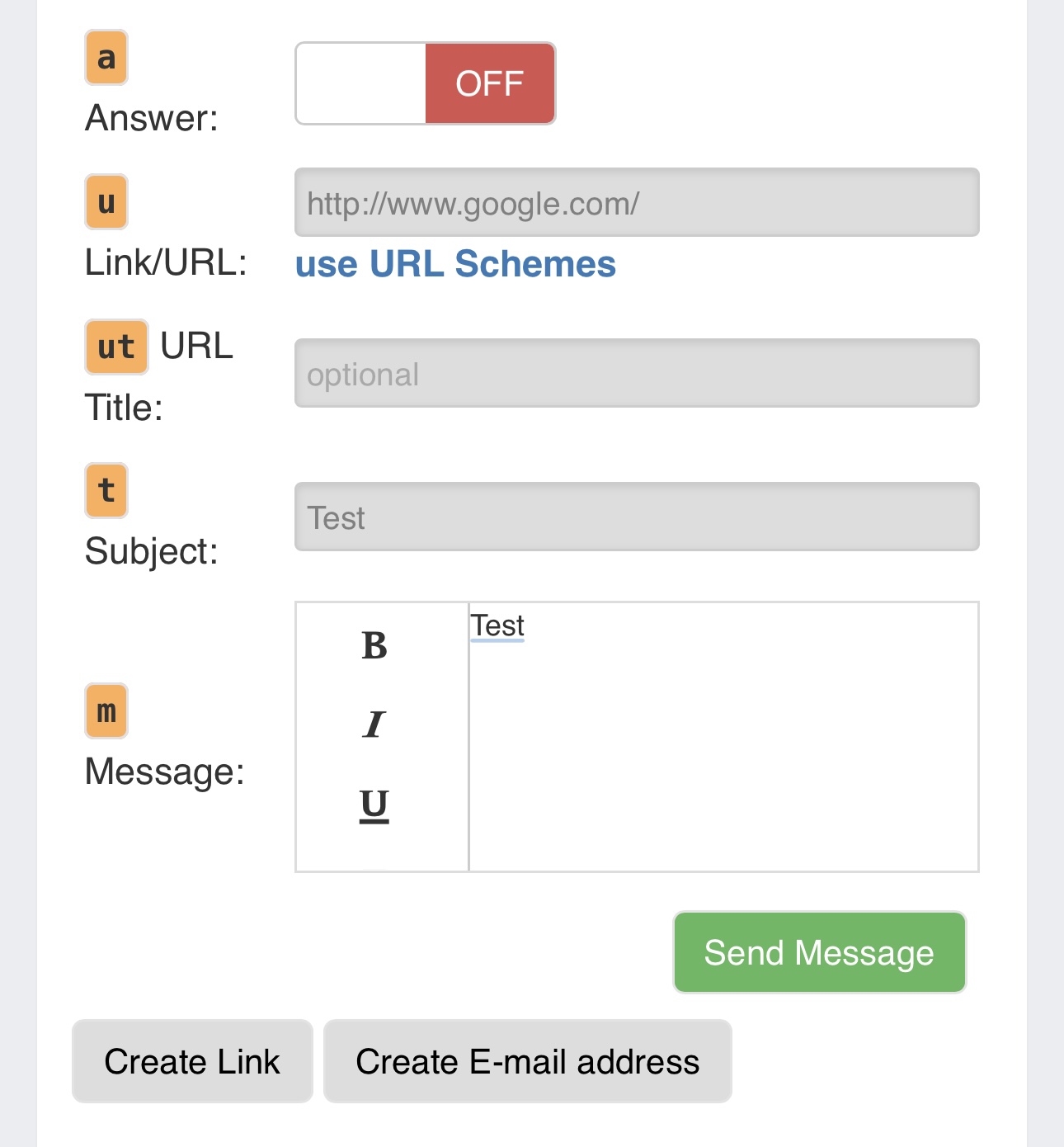Open the 'use URL Schemes' link
The image size is (1064, 1147).
455,264
